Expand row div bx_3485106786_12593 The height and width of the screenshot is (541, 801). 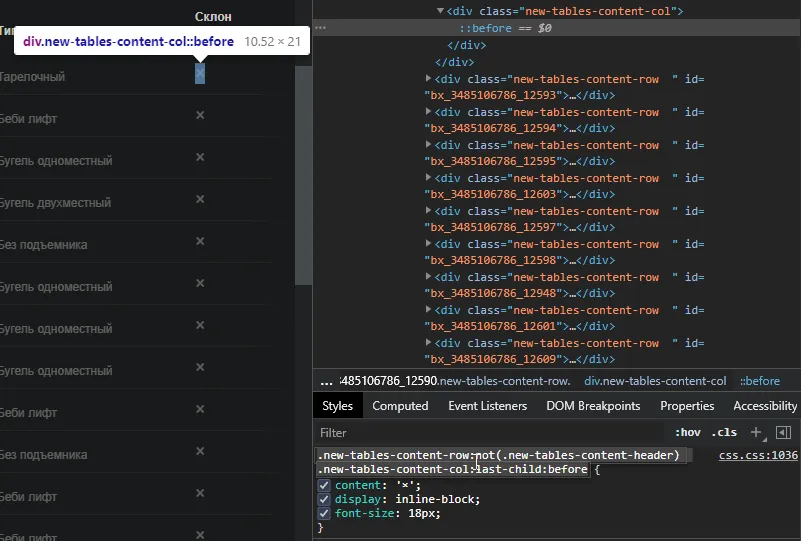[428, 79]
